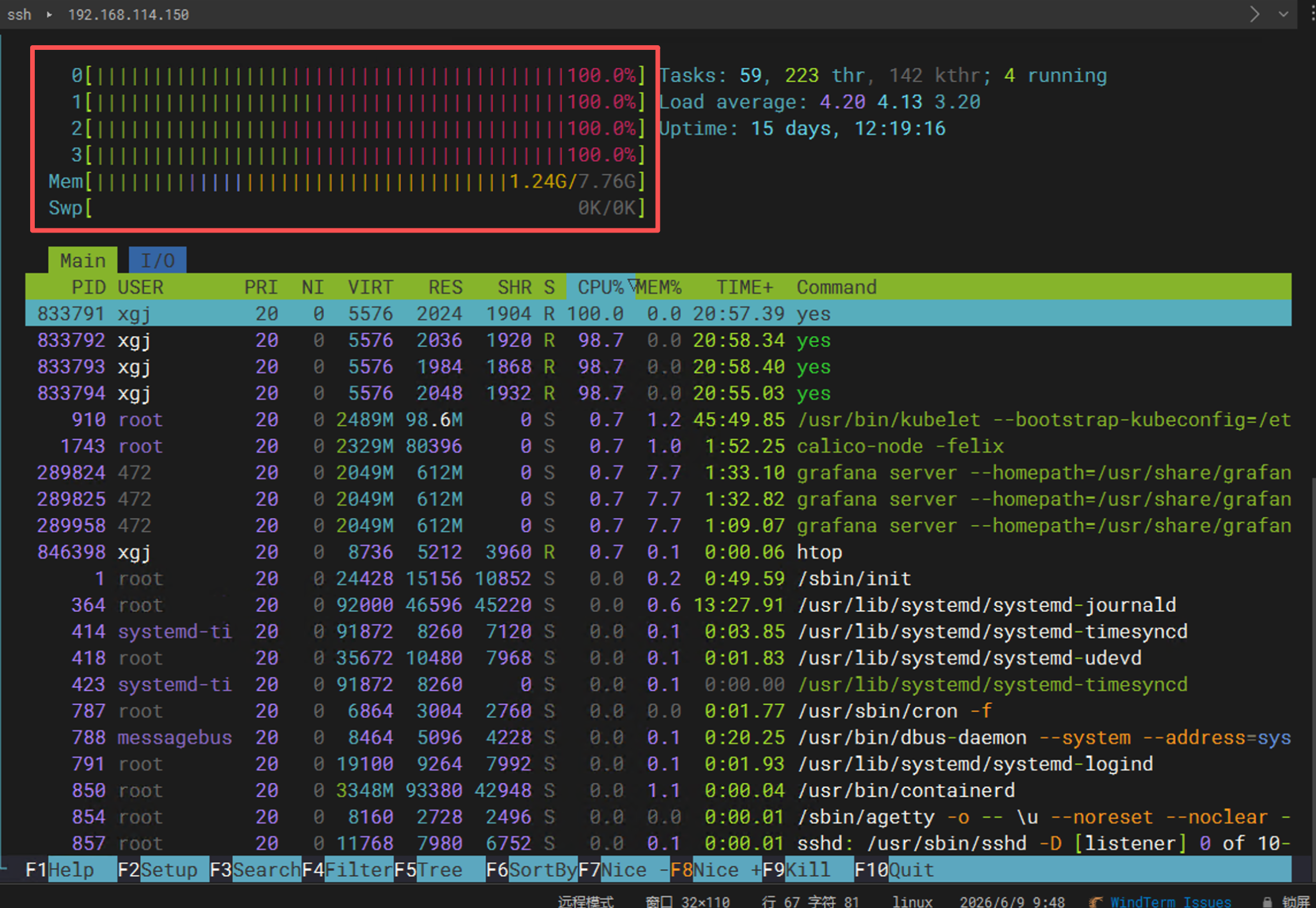Click the 窗口 32×110 window size entry

click(688, 901)
